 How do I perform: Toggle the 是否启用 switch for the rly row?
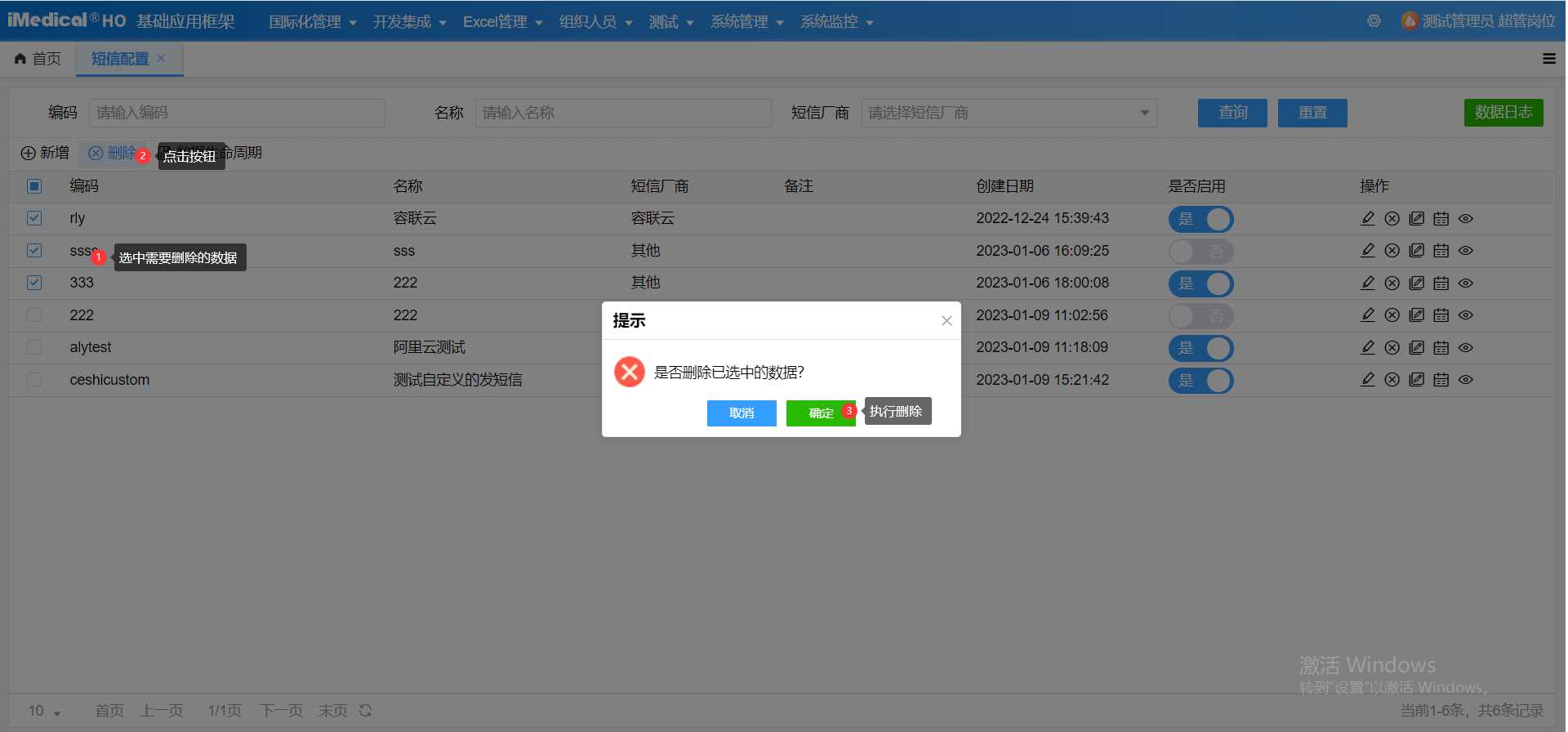pyautogui.click(x=1200, y=219)
